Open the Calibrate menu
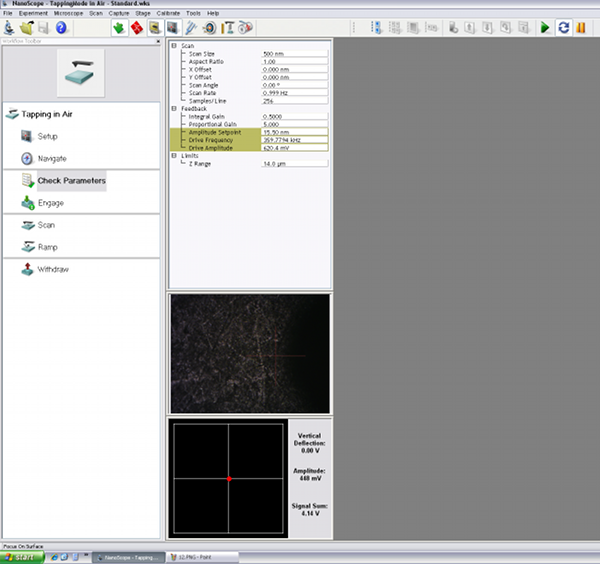600x564 pixels. 168,13
